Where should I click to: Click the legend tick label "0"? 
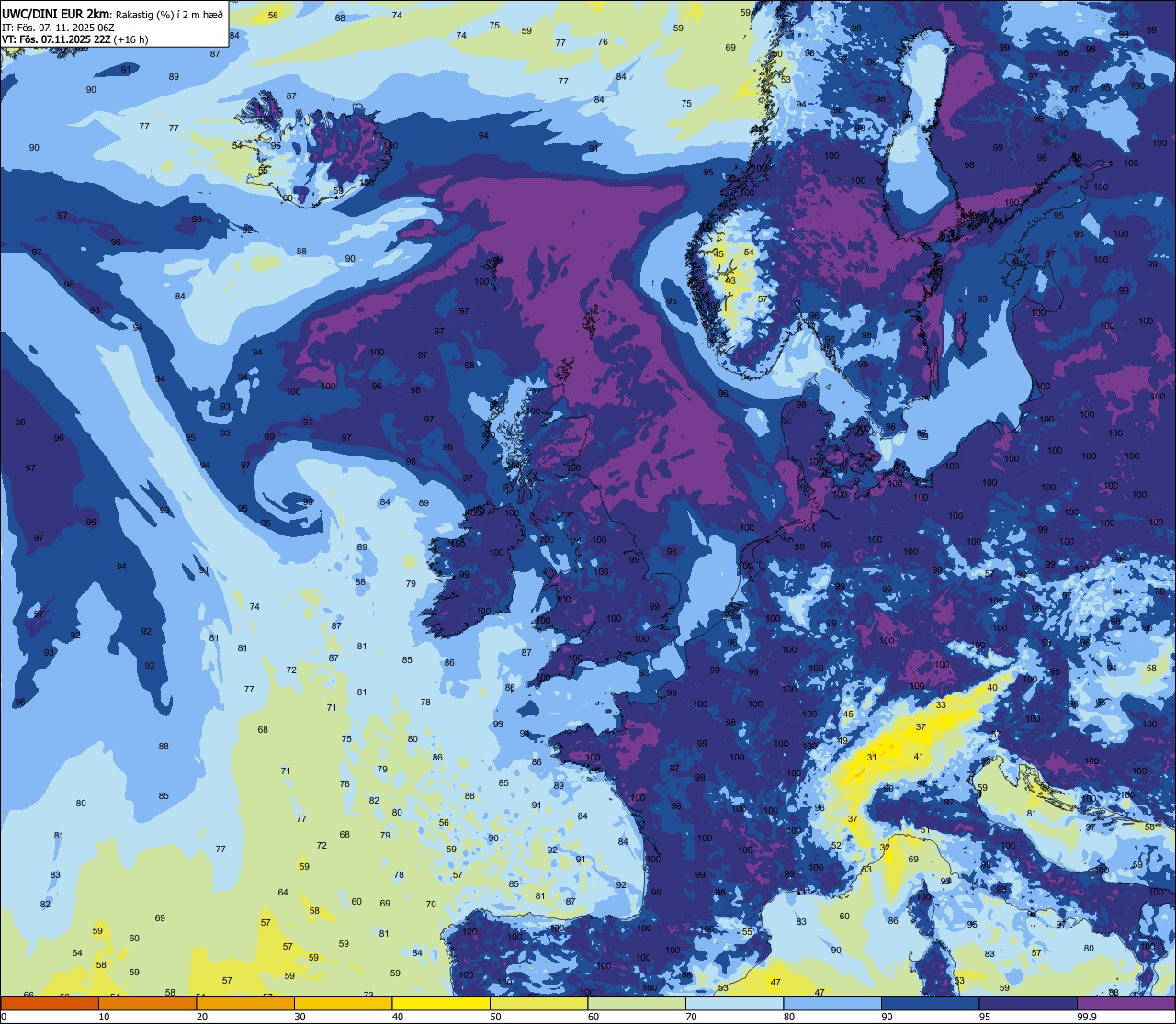click(4, 1017)
